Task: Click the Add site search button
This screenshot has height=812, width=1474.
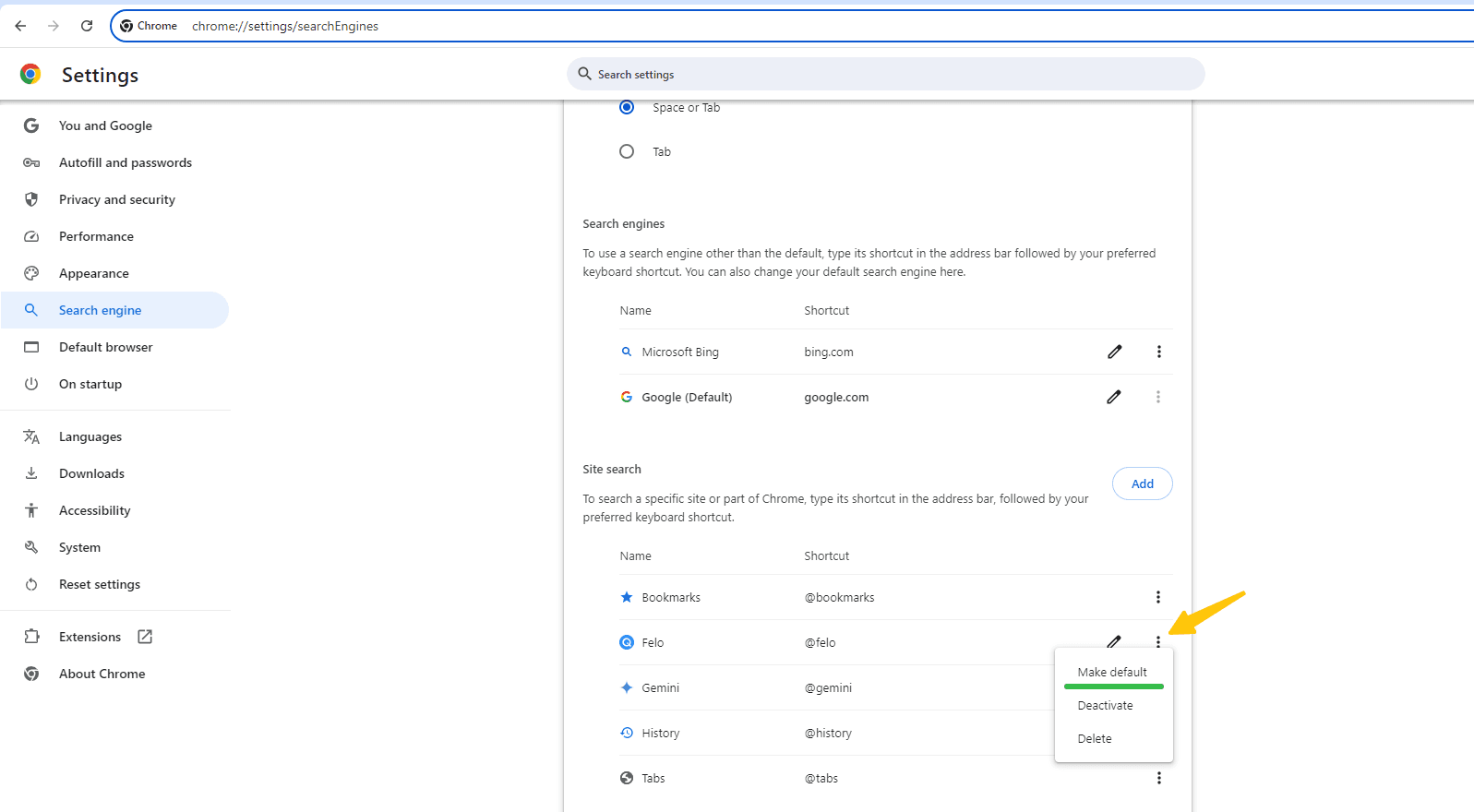Action: click(x=1143, y=484)
